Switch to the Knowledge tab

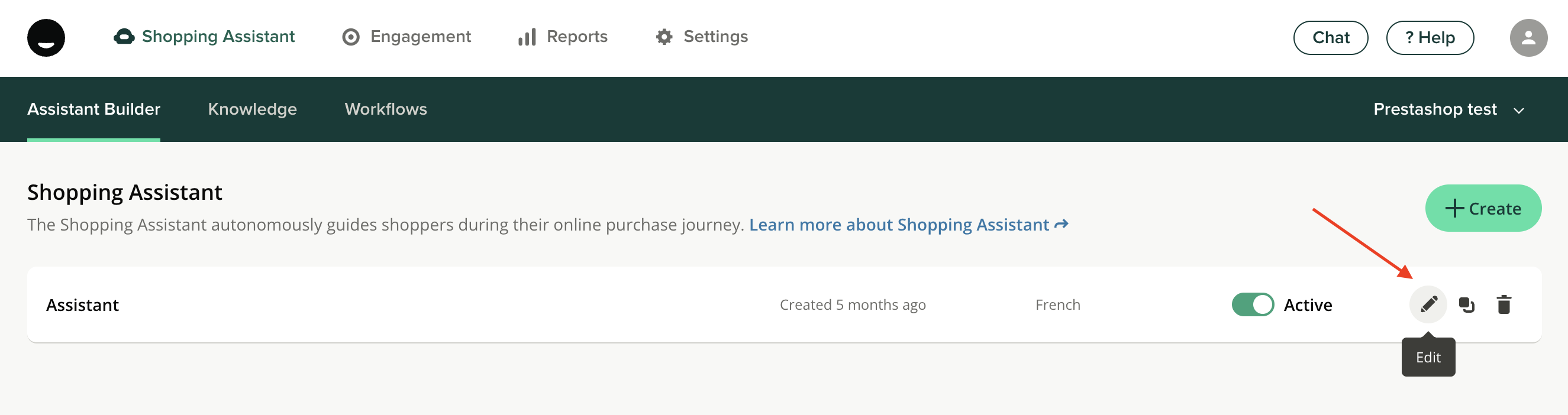252,109
